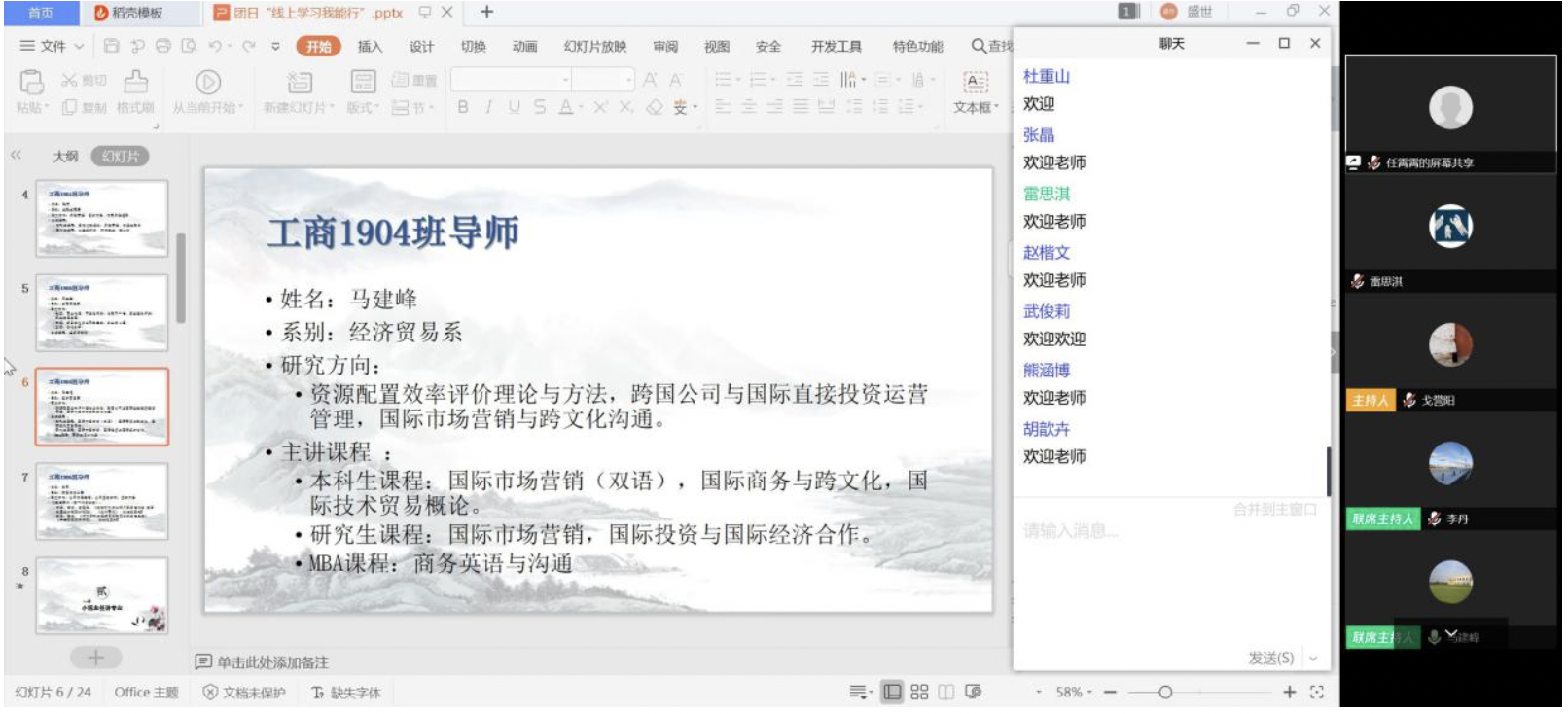Click the 发送(S) send button
This screenshot has height=714, width=1568.
click(x=1270, y=659)
